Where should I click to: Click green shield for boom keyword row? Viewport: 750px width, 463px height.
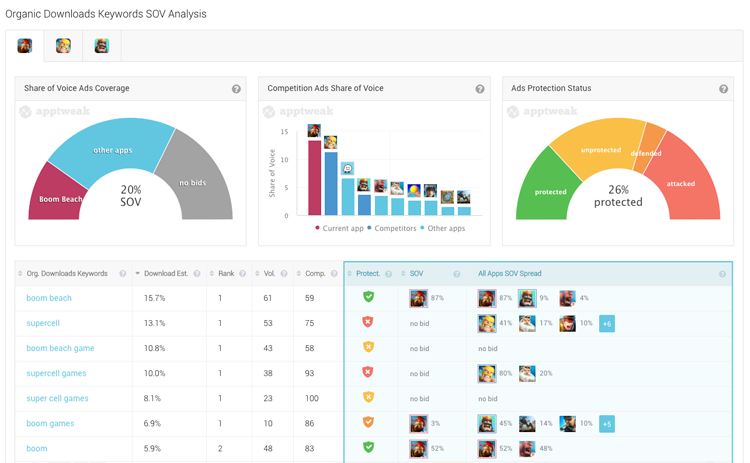click(x=368, y=447)
